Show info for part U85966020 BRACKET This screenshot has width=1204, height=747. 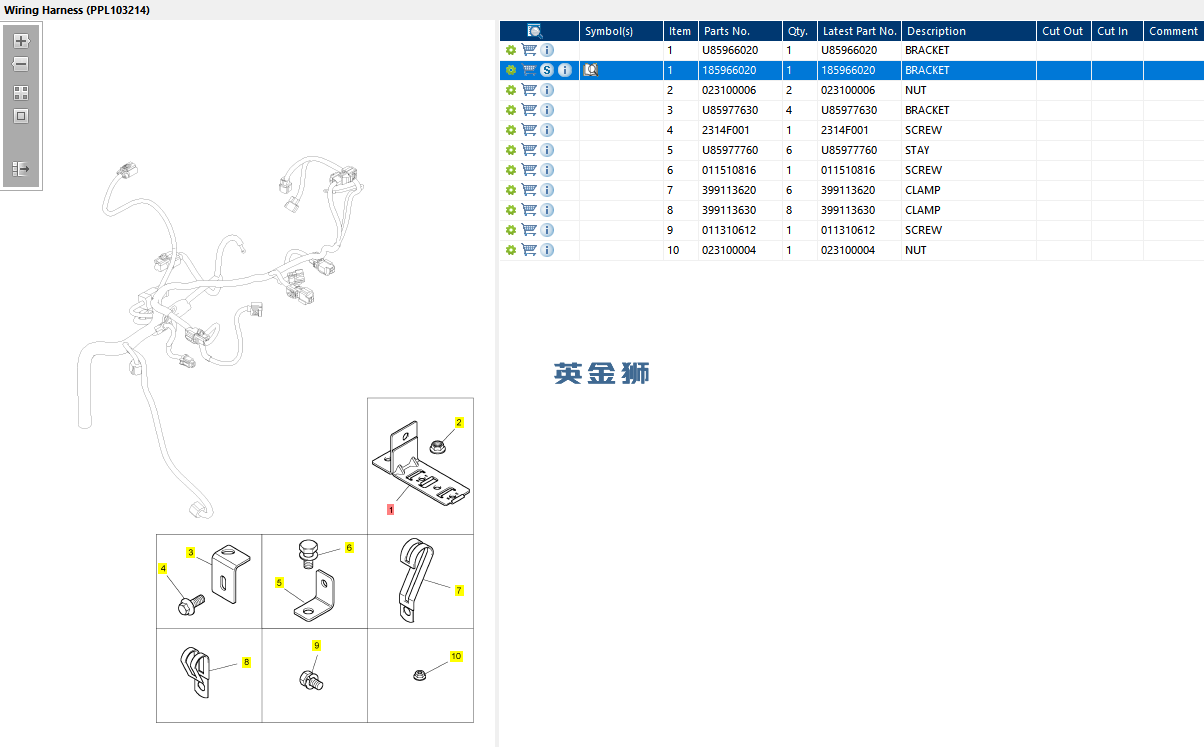(547, 50)
